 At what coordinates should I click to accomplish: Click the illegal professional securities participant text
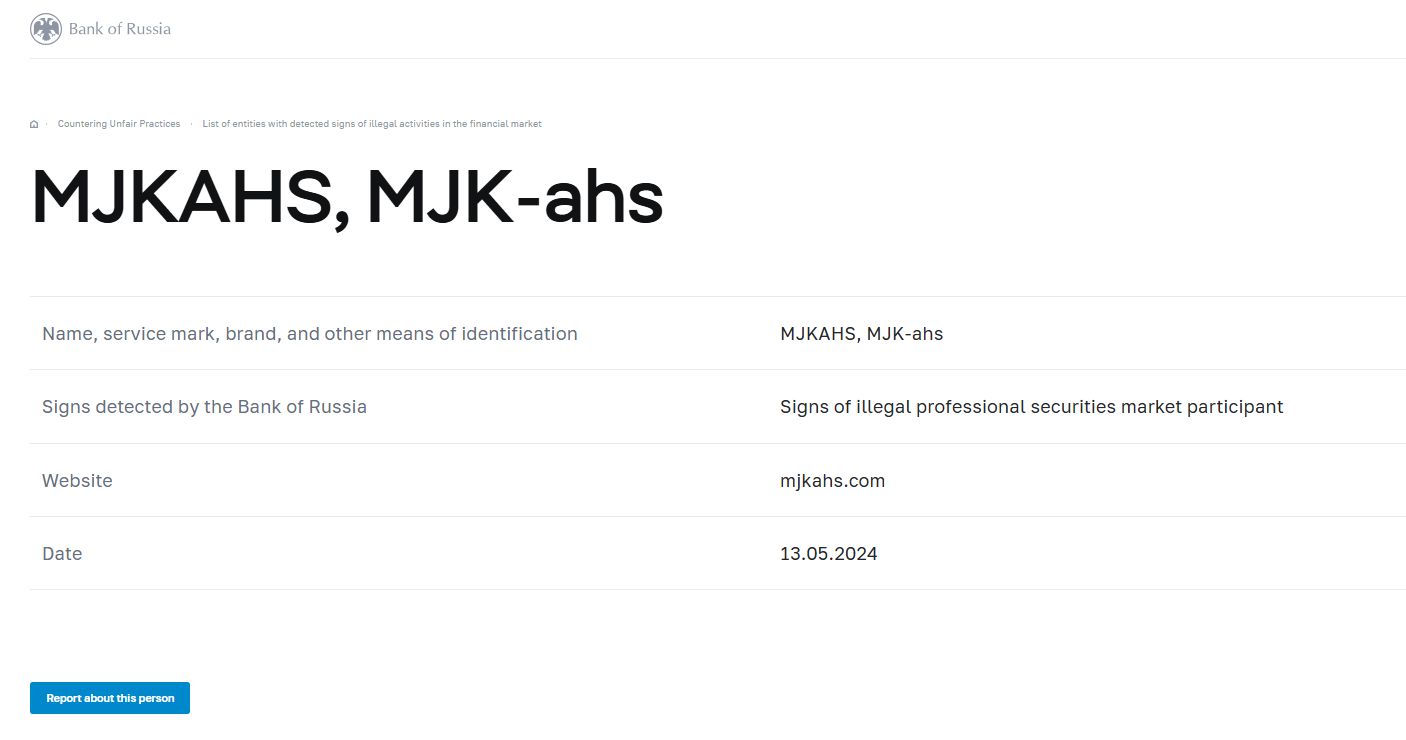[1031, 407]
